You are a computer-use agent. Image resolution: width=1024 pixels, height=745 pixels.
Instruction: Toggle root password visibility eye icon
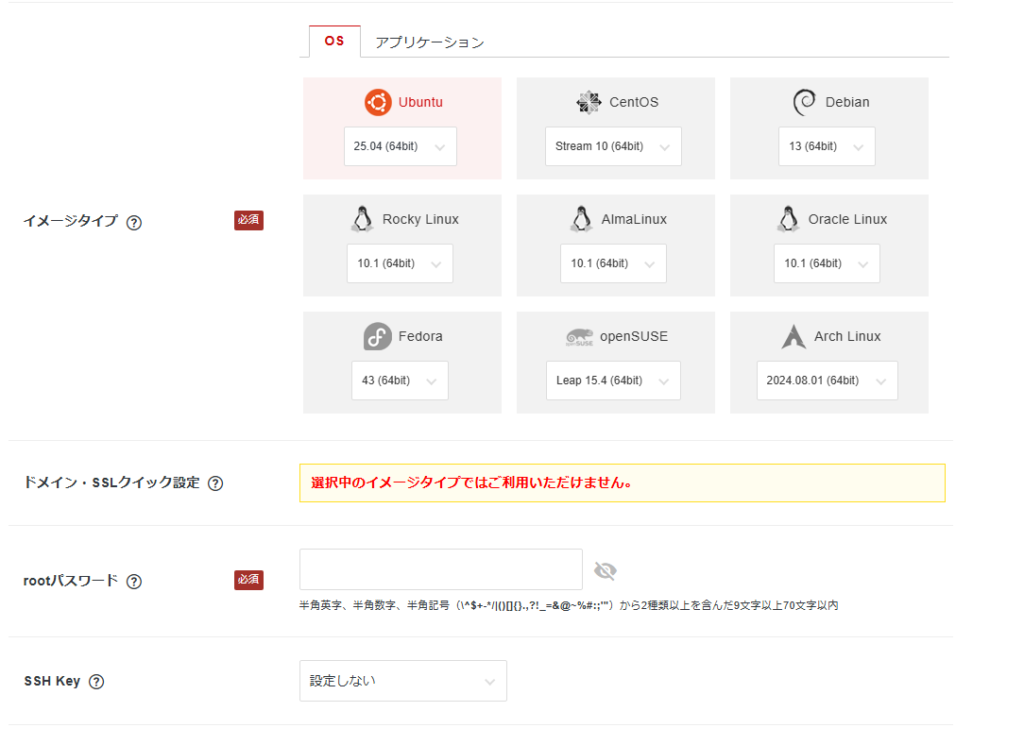(x=605, y=571)
